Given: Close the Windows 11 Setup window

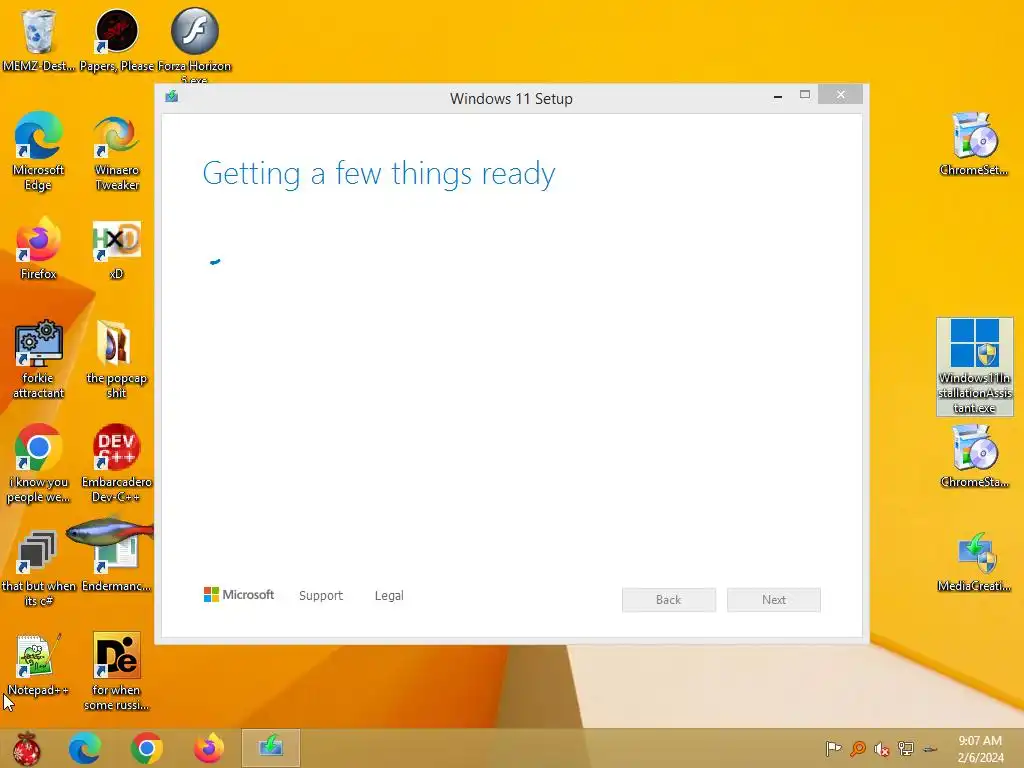Looking at the screenshot, I should 840,95.
